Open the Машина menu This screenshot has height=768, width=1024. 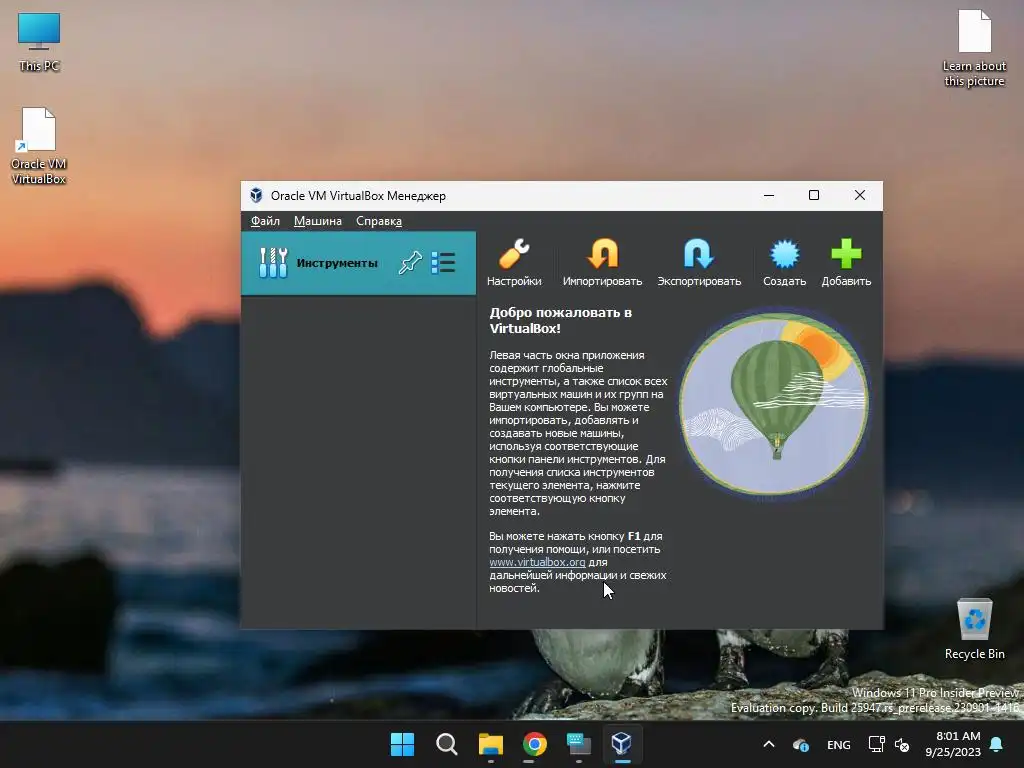tap(317, 221)
